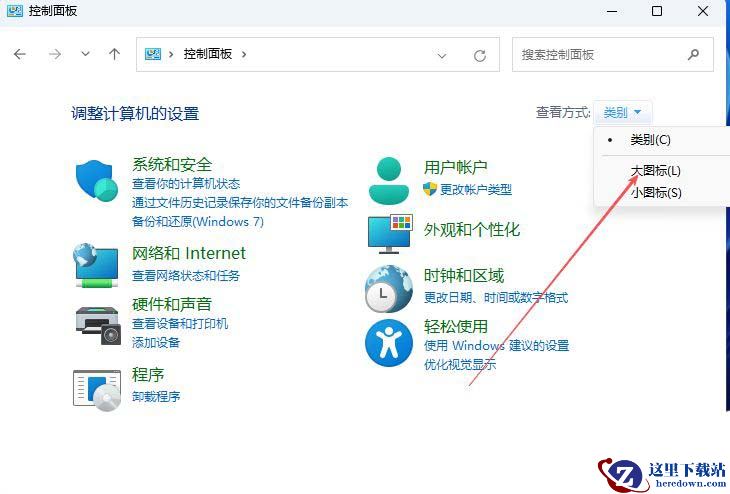Open the Appearance and Personalization monitor icon

click(389, 234)
